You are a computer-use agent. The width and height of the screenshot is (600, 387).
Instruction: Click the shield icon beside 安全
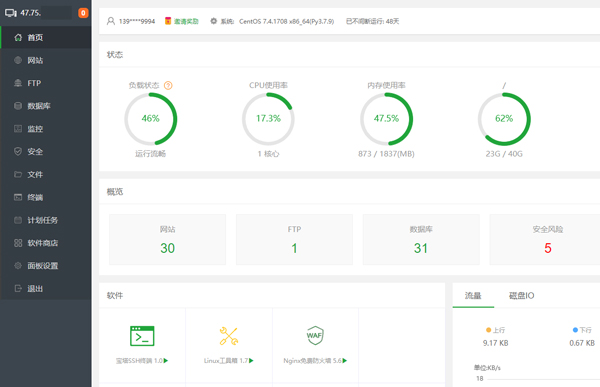click(x=18, y=151)
